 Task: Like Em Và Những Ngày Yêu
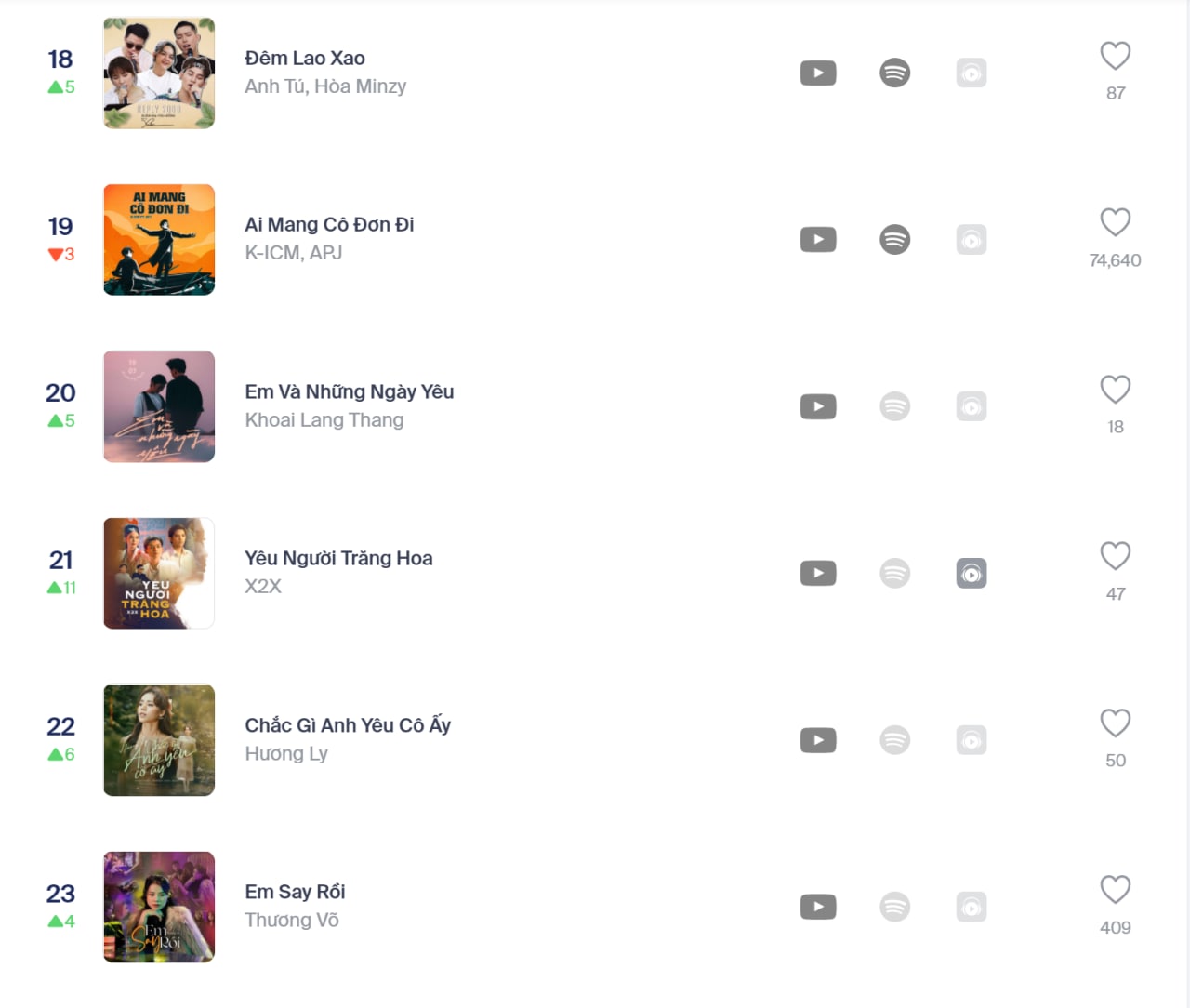click(1116, 389)
